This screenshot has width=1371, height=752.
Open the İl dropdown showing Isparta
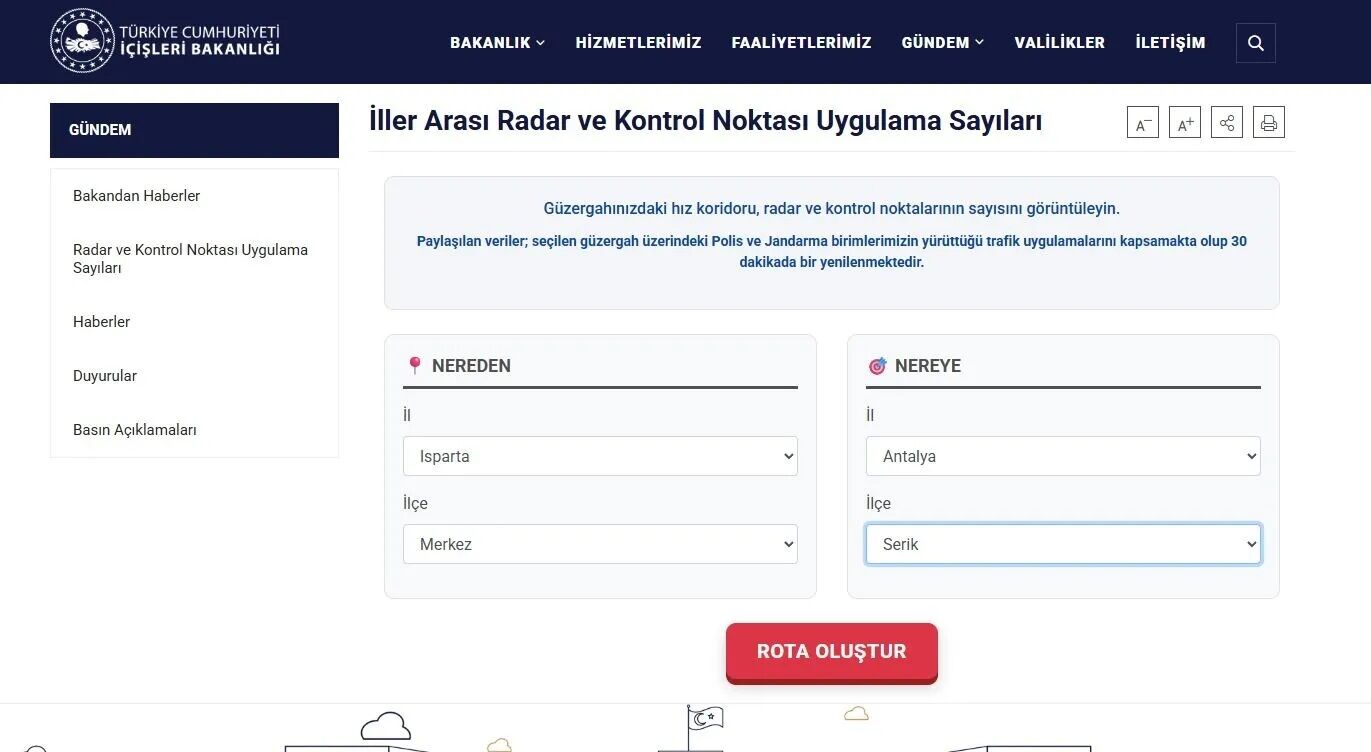click(600, 456)
